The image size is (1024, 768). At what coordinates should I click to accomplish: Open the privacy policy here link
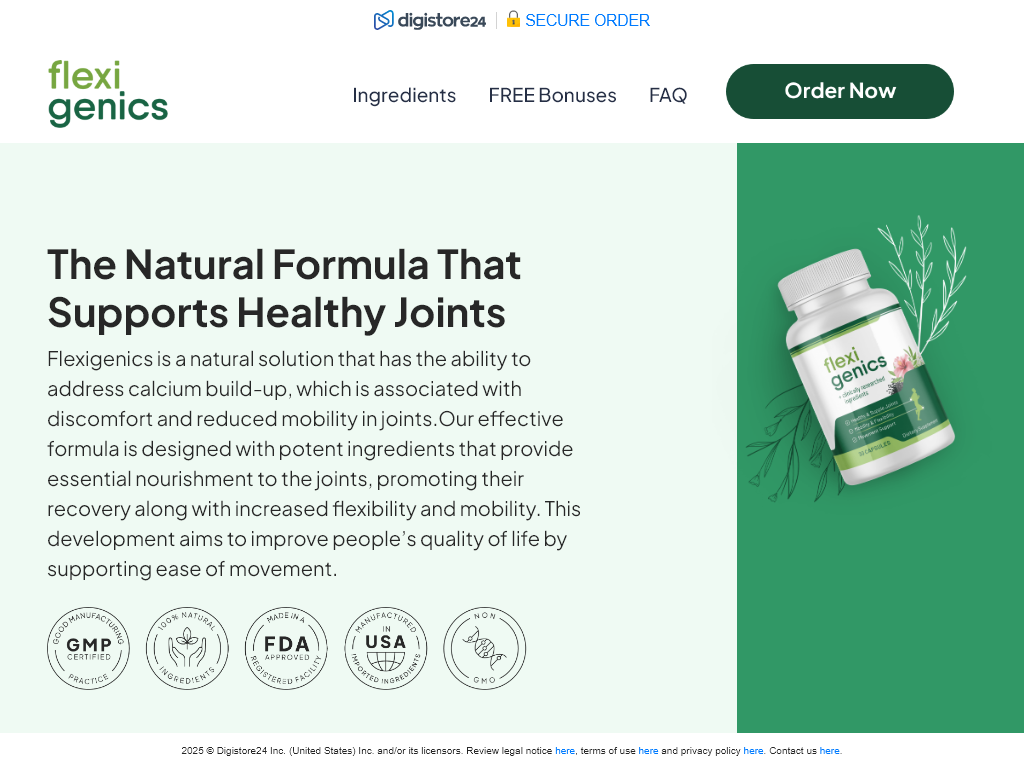(753, 751)
